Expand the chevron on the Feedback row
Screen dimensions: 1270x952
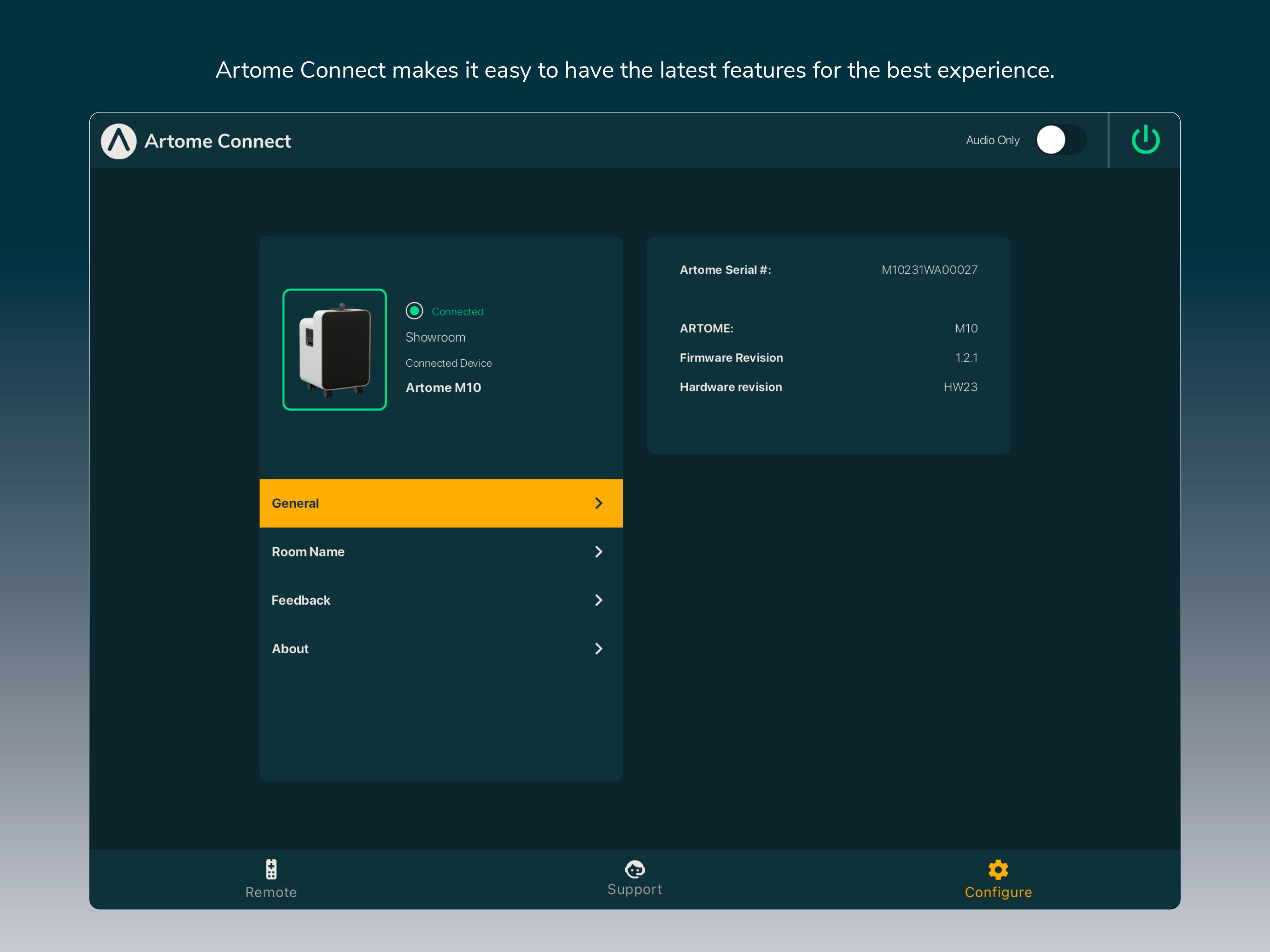click(598, 600)
